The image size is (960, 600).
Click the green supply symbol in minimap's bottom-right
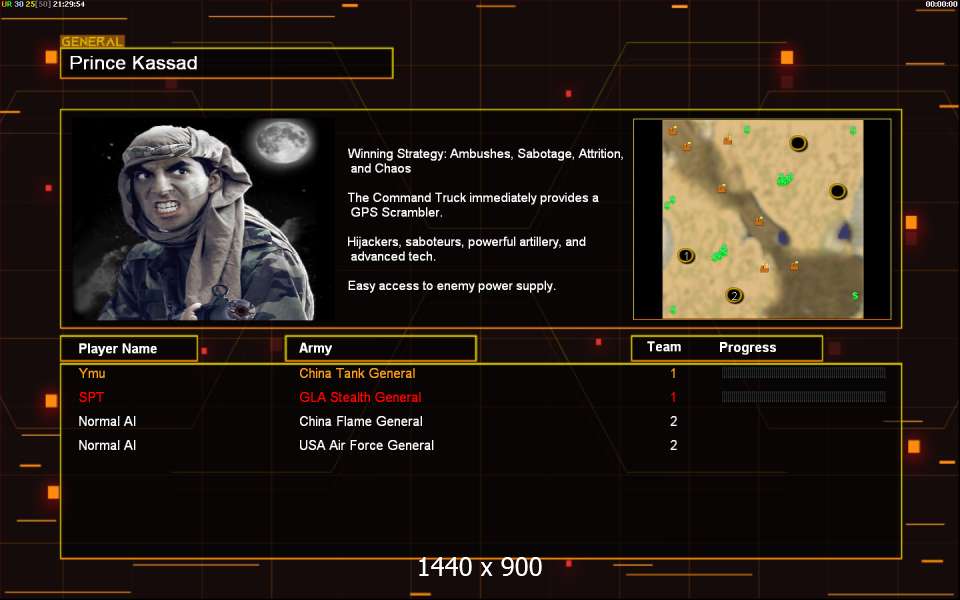855,296
